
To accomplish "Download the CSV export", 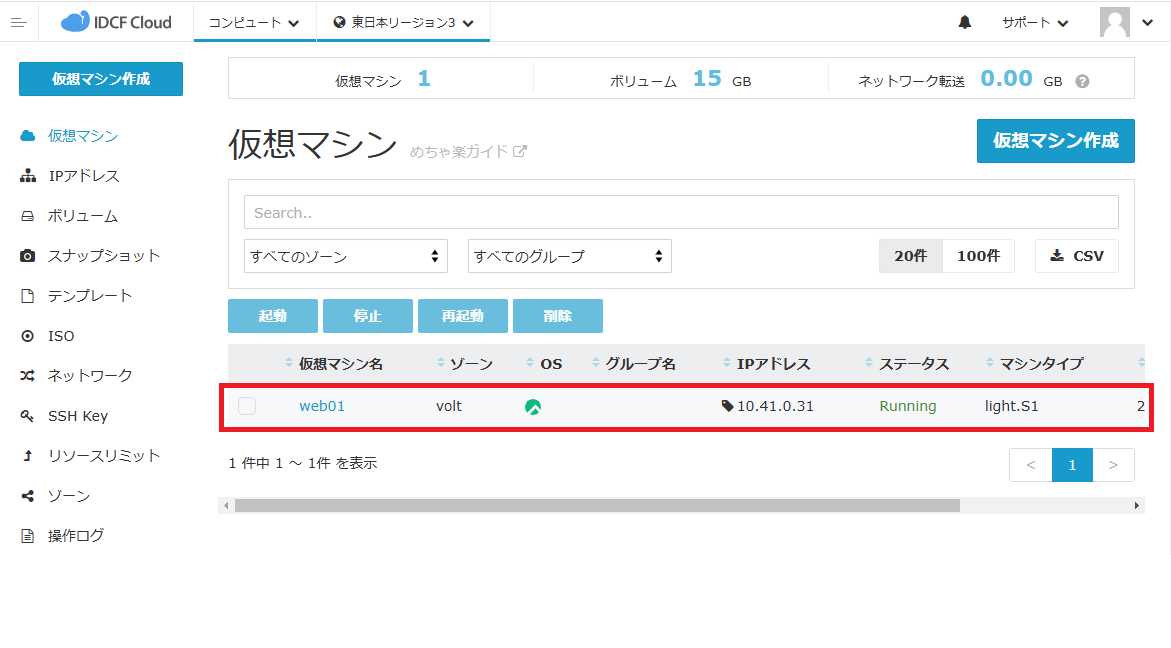I will [x=1077, y=256].
